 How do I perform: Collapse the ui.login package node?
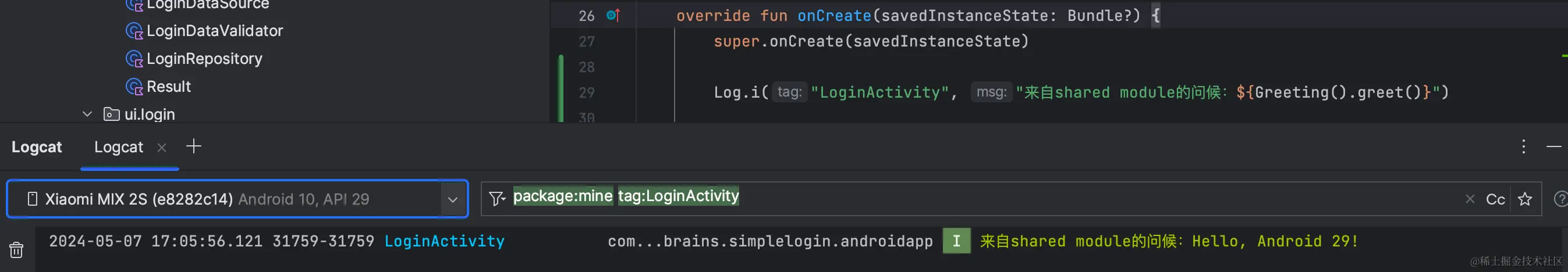click(87, 114)
